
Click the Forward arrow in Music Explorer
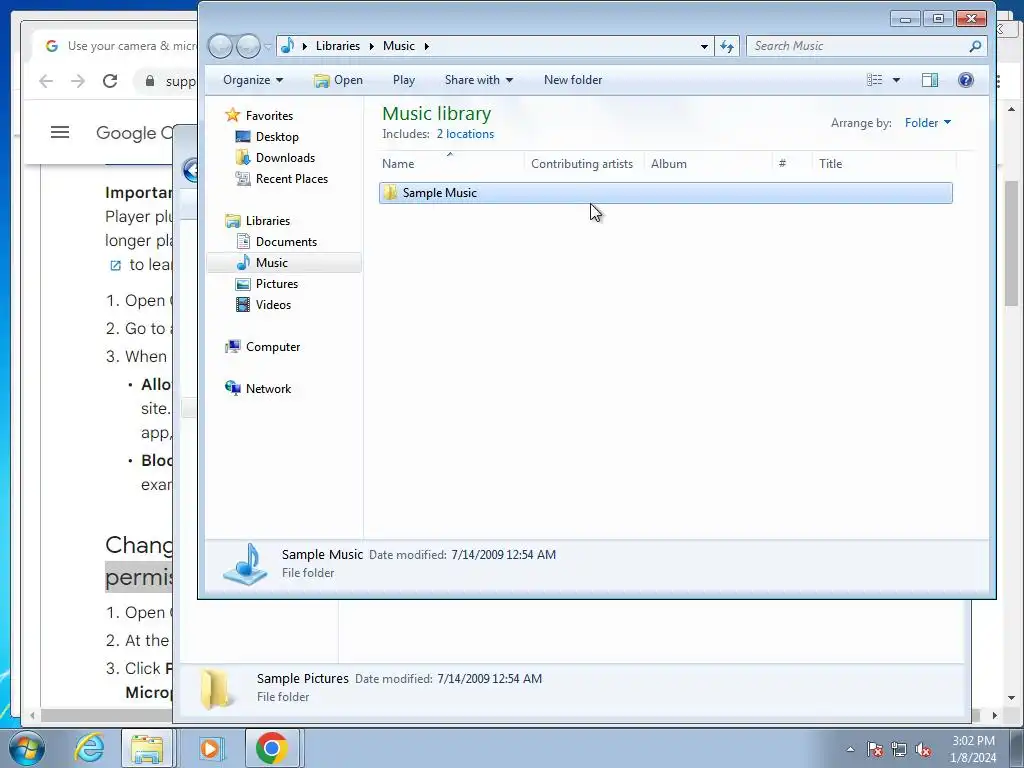(249, 46)
